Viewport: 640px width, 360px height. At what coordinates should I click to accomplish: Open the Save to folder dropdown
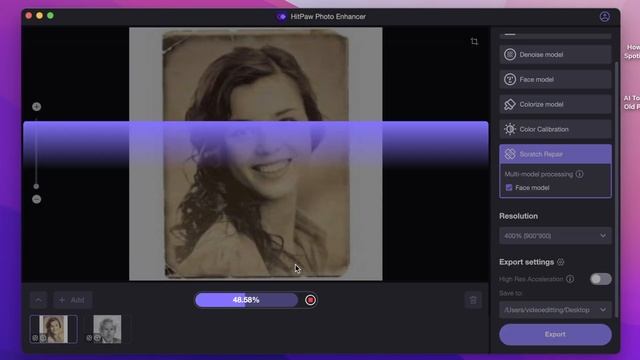click(x=555, y=310)
